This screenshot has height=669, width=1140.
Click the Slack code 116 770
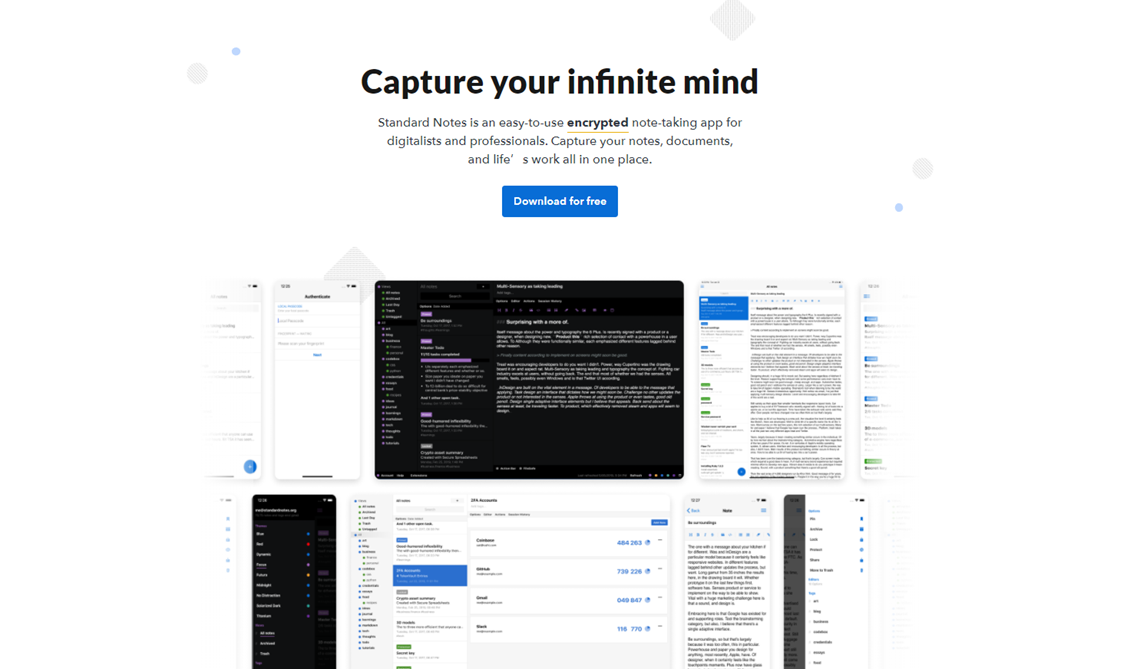(629, 628)
